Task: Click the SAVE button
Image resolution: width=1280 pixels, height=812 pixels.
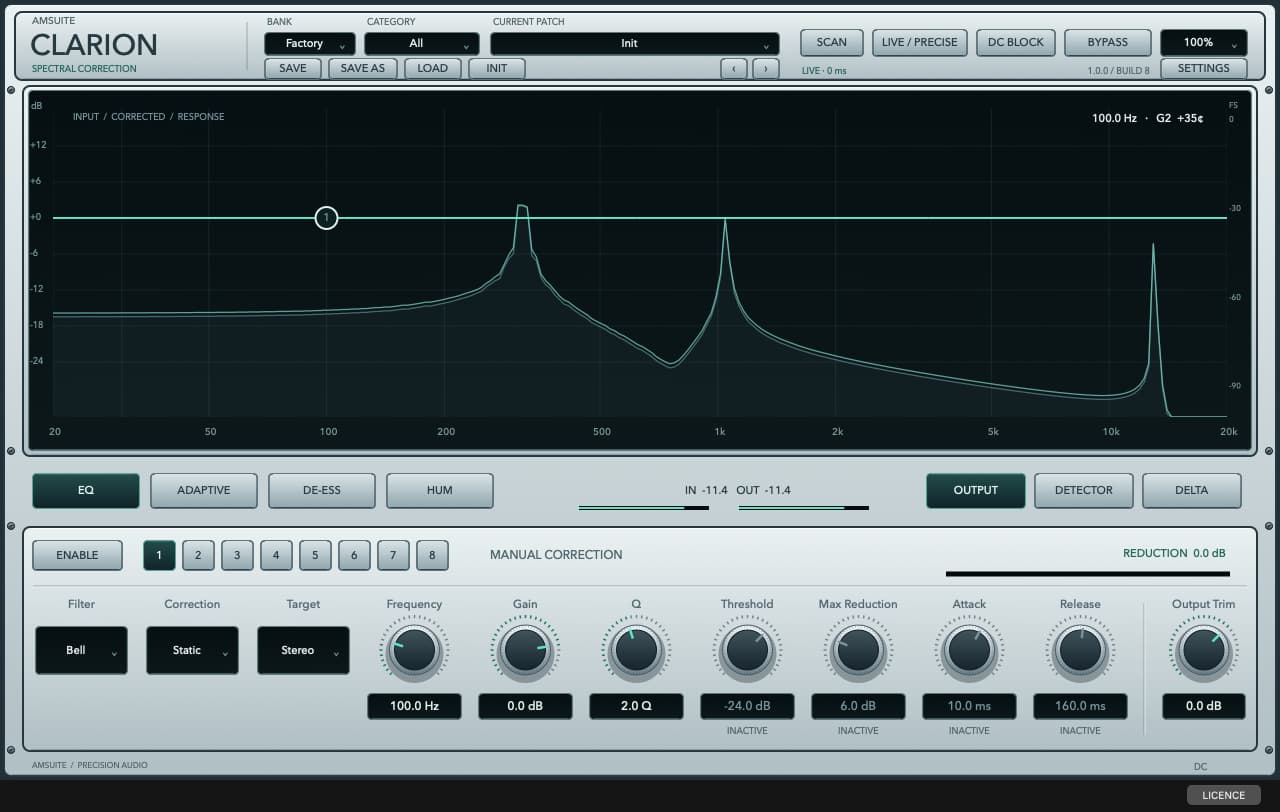Action: coord(293,68)
